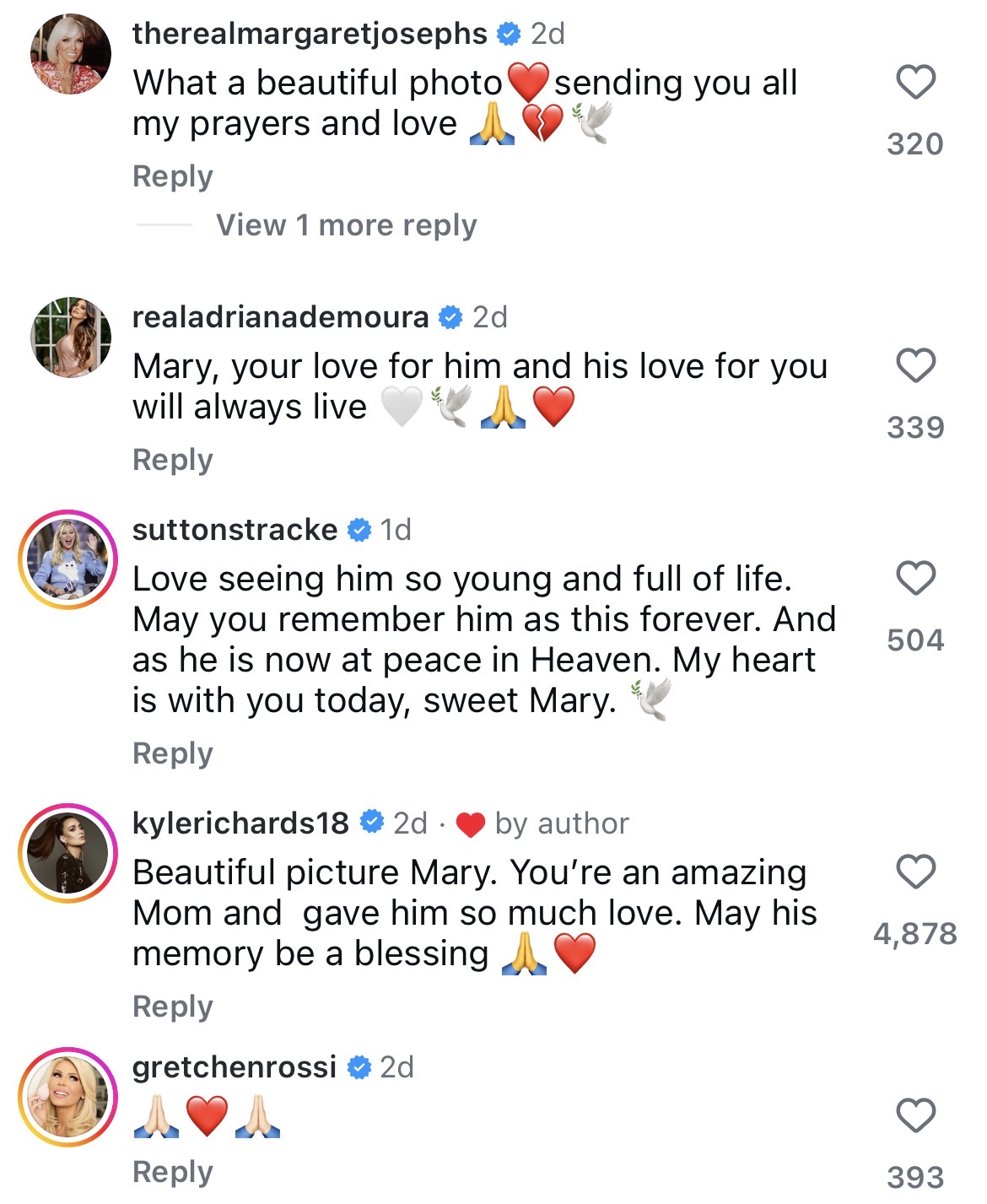This screenshot has width=987, height=1204.
Task: Open therealmargaretjosephs profile picture
Action: (71, 54)
